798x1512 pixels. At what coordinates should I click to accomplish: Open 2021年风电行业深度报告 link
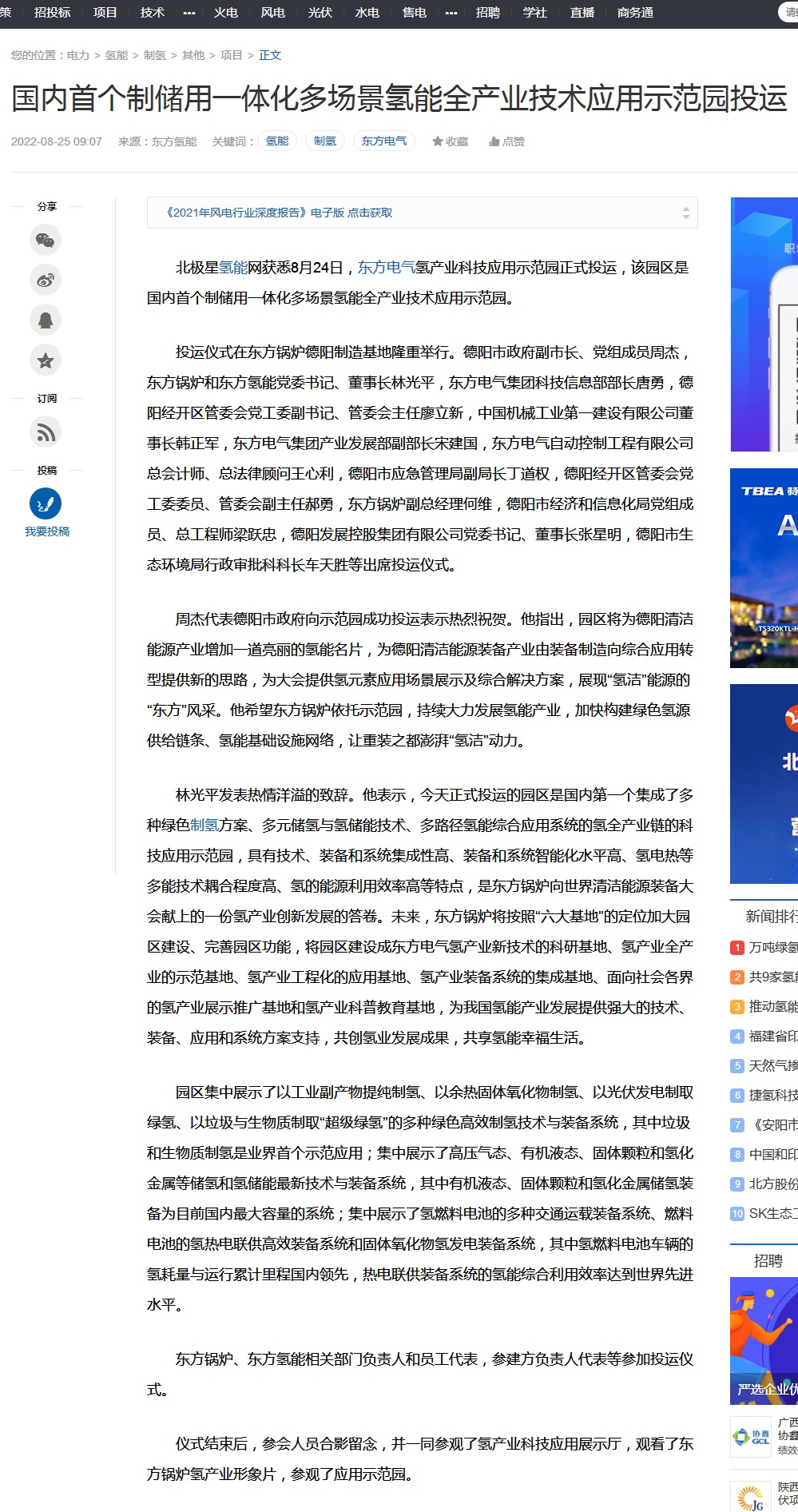click(279, 213)
